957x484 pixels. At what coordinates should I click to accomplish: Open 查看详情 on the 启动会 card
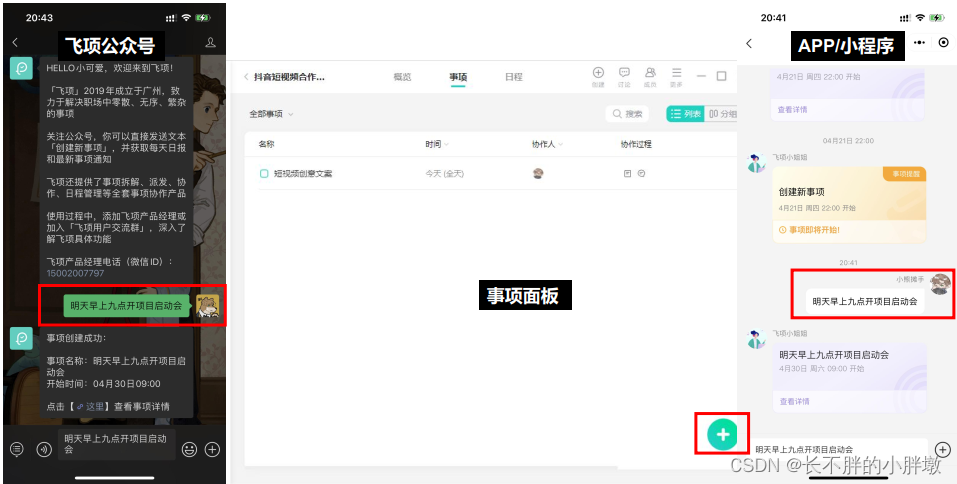(795, 402)
